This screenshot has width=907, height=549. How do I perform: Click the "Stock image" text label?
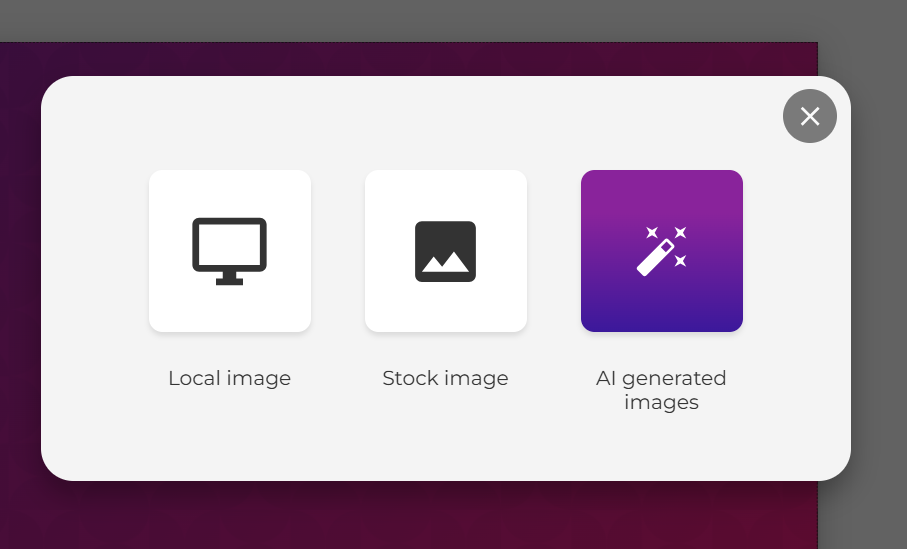pos(445,379)
